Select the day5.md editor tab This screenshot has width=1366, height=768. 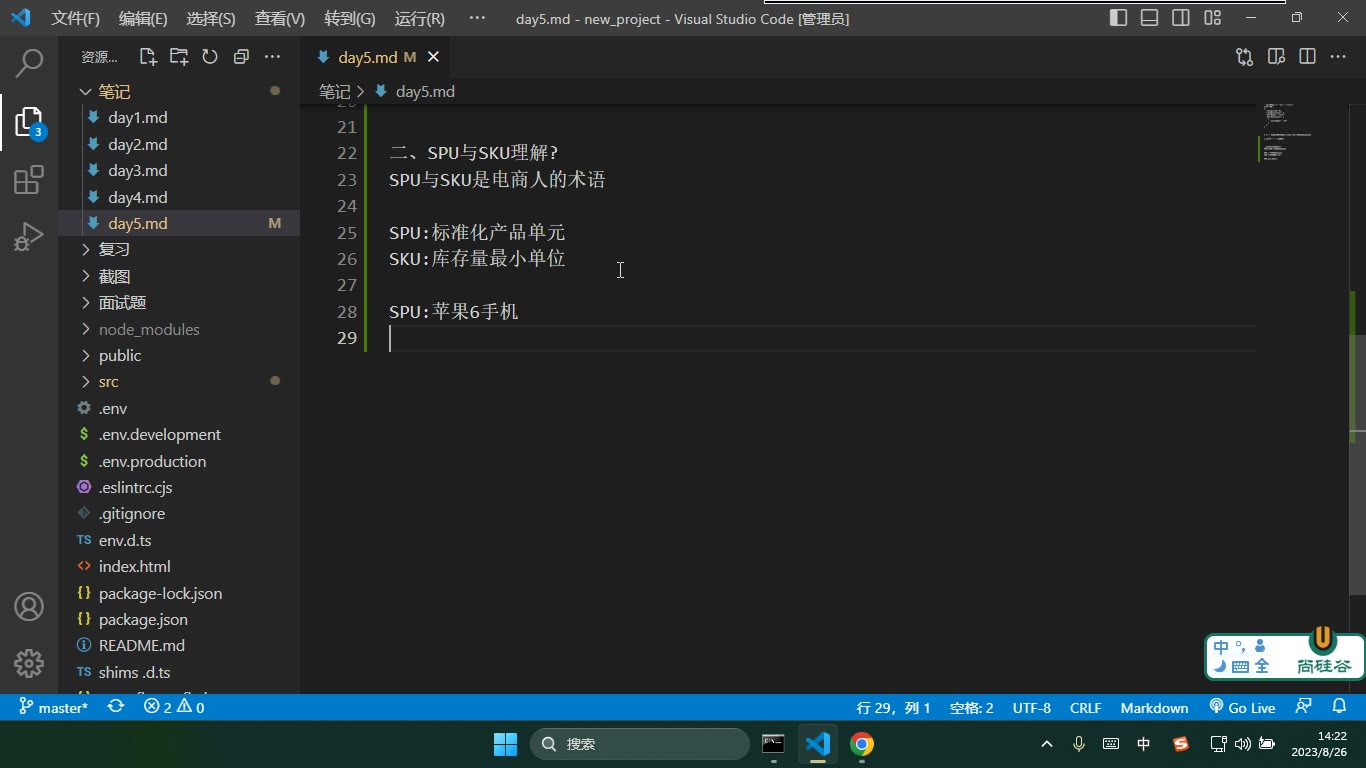(374, 57)
